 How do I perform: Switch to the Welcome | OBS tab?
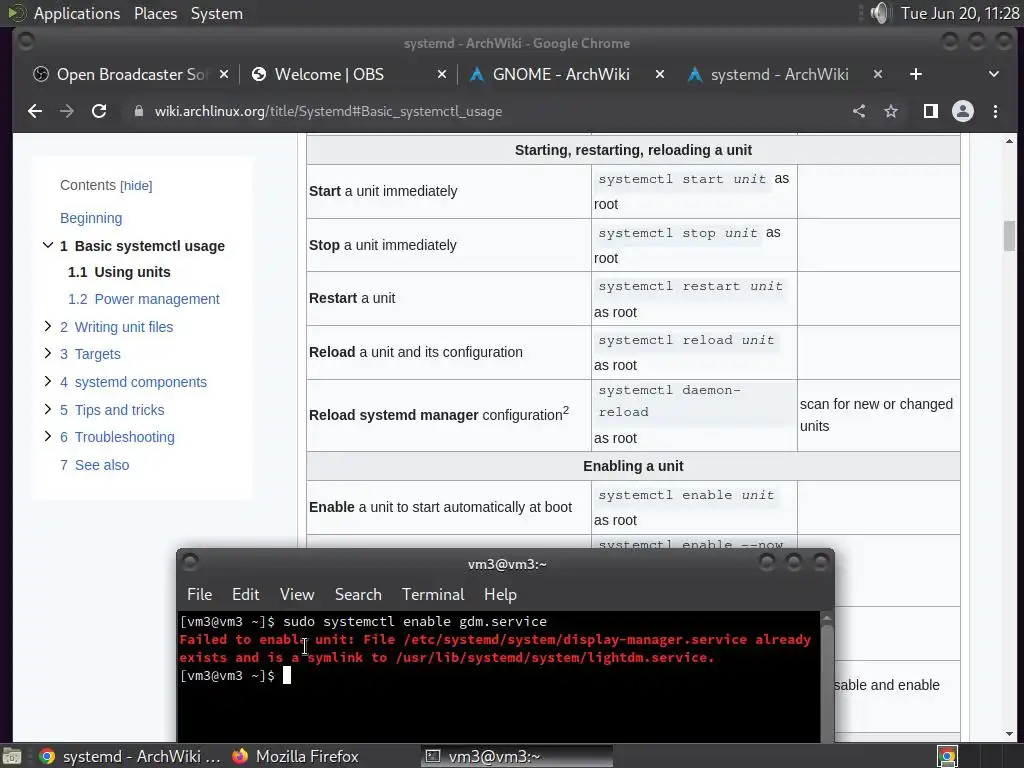(329, 74)
